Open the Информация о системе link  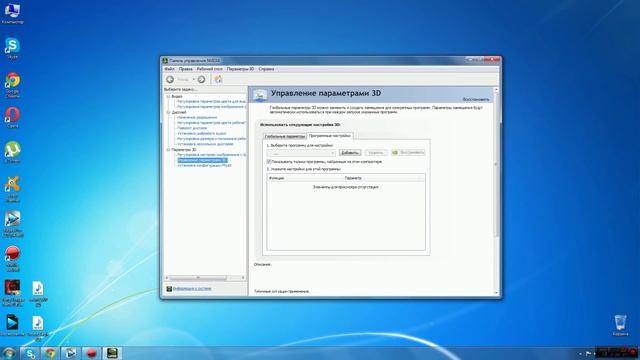tap(192, 289)
